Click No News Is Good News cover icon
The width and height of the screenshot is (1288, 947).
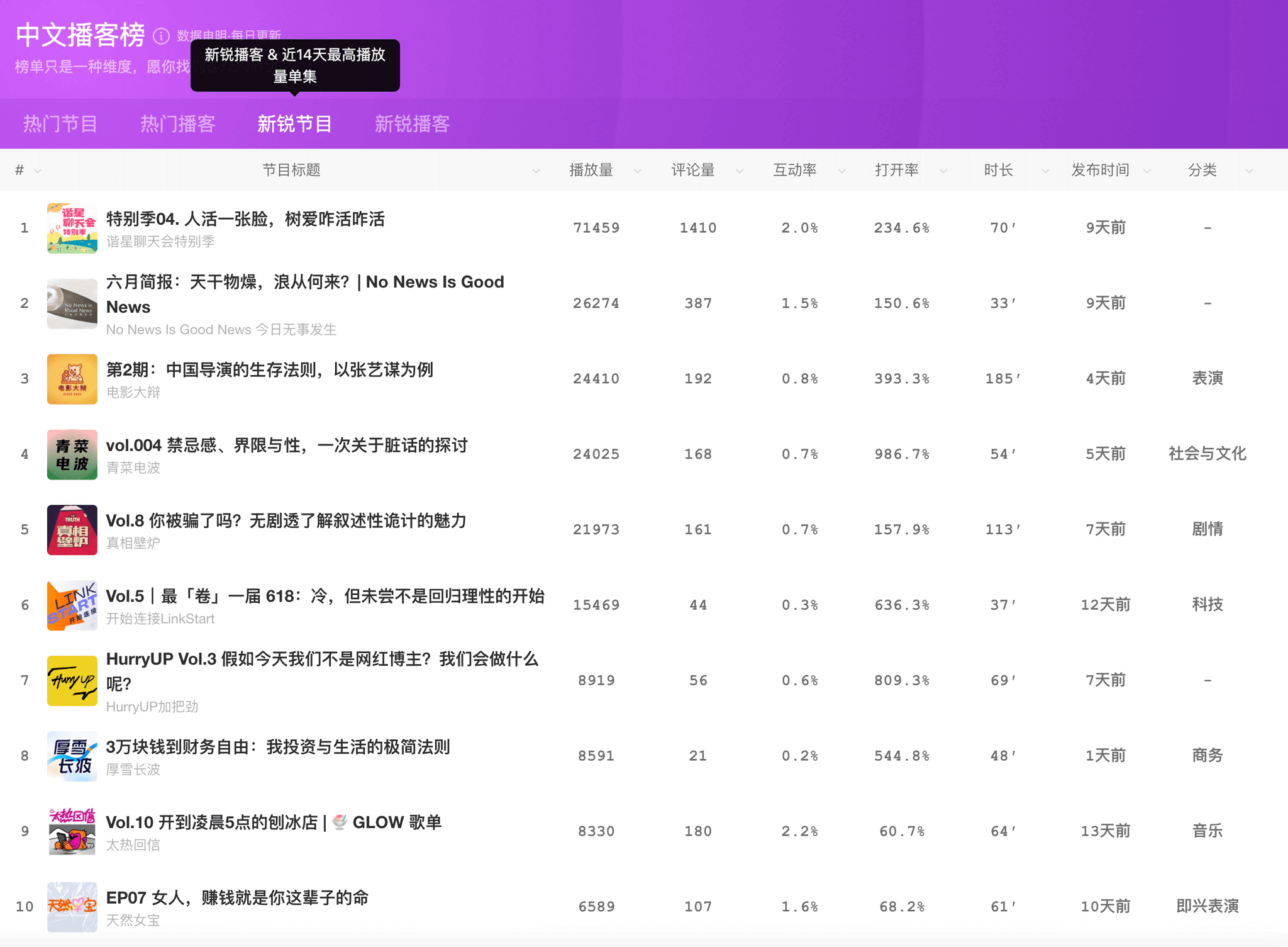[72, 304]
